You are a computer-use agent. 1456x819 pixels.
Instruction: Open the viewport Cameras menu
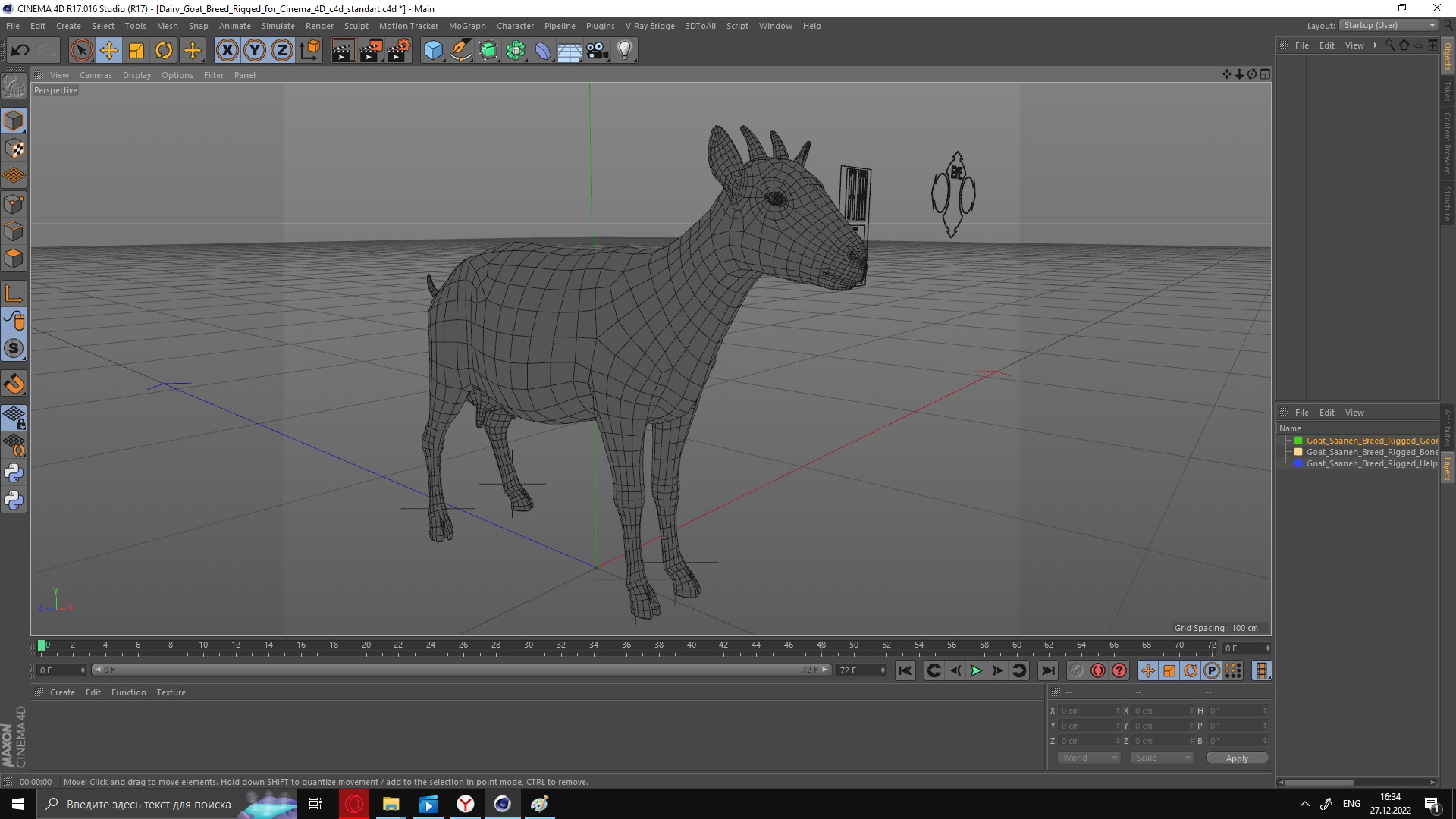(96, 75)
